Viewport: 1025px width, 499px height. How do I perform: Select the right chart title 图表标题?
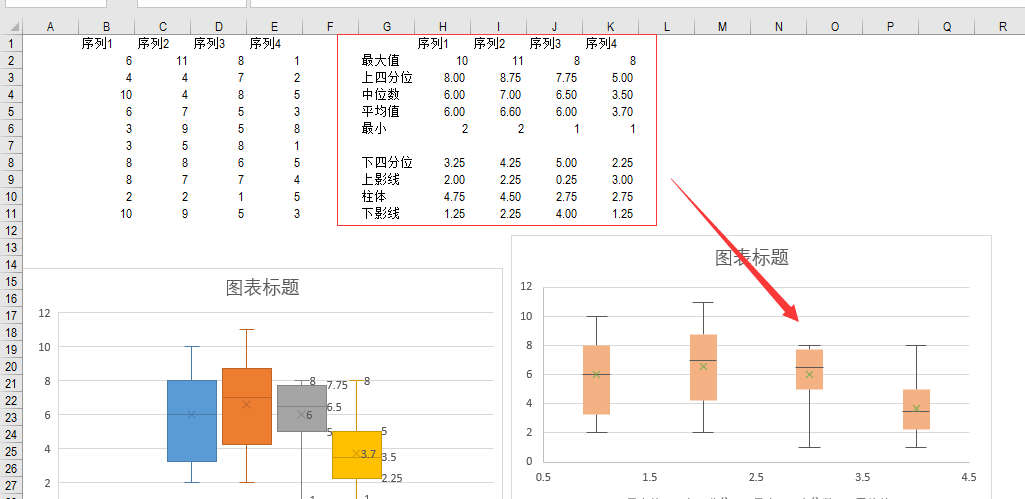click(752, 257)
